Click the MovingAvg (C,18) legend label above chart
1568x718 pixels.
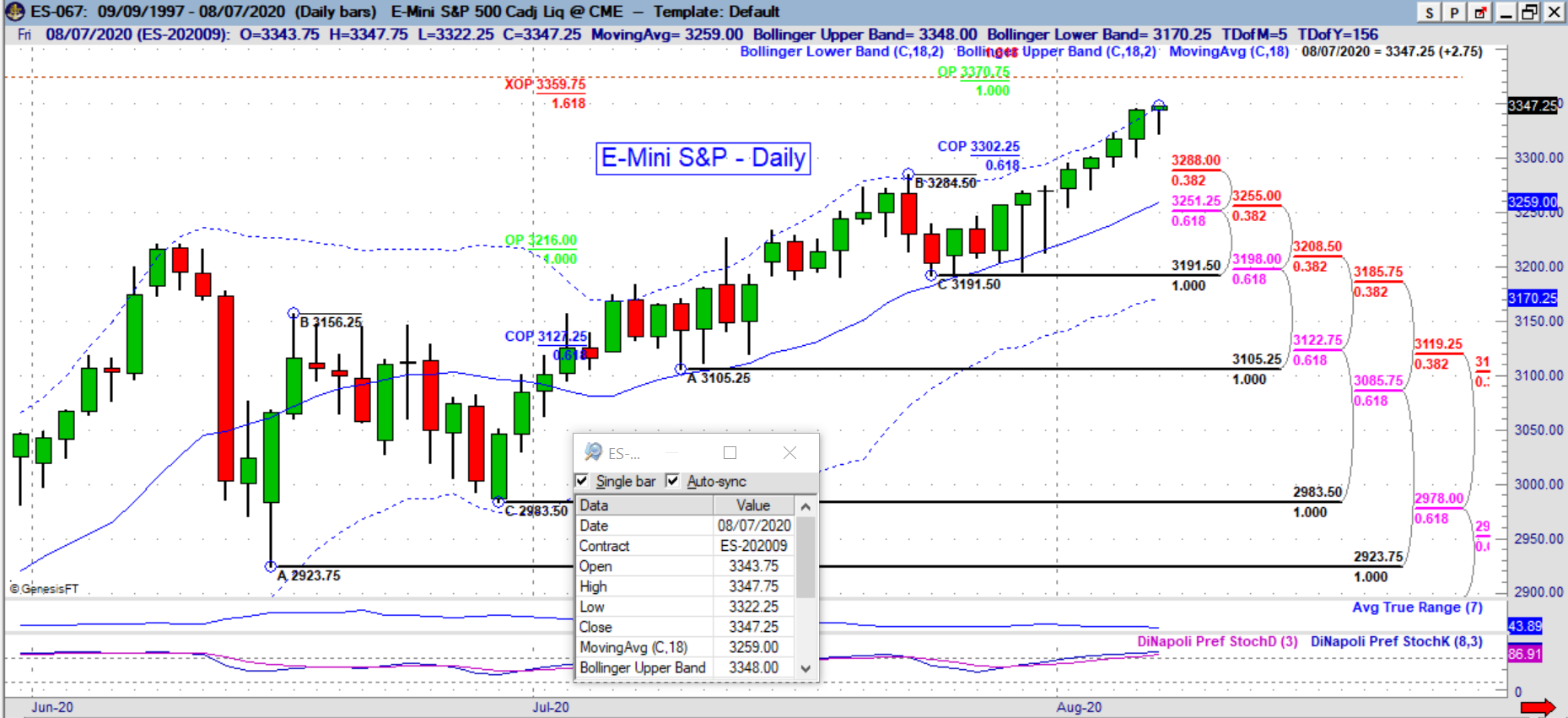point(1229,51)
